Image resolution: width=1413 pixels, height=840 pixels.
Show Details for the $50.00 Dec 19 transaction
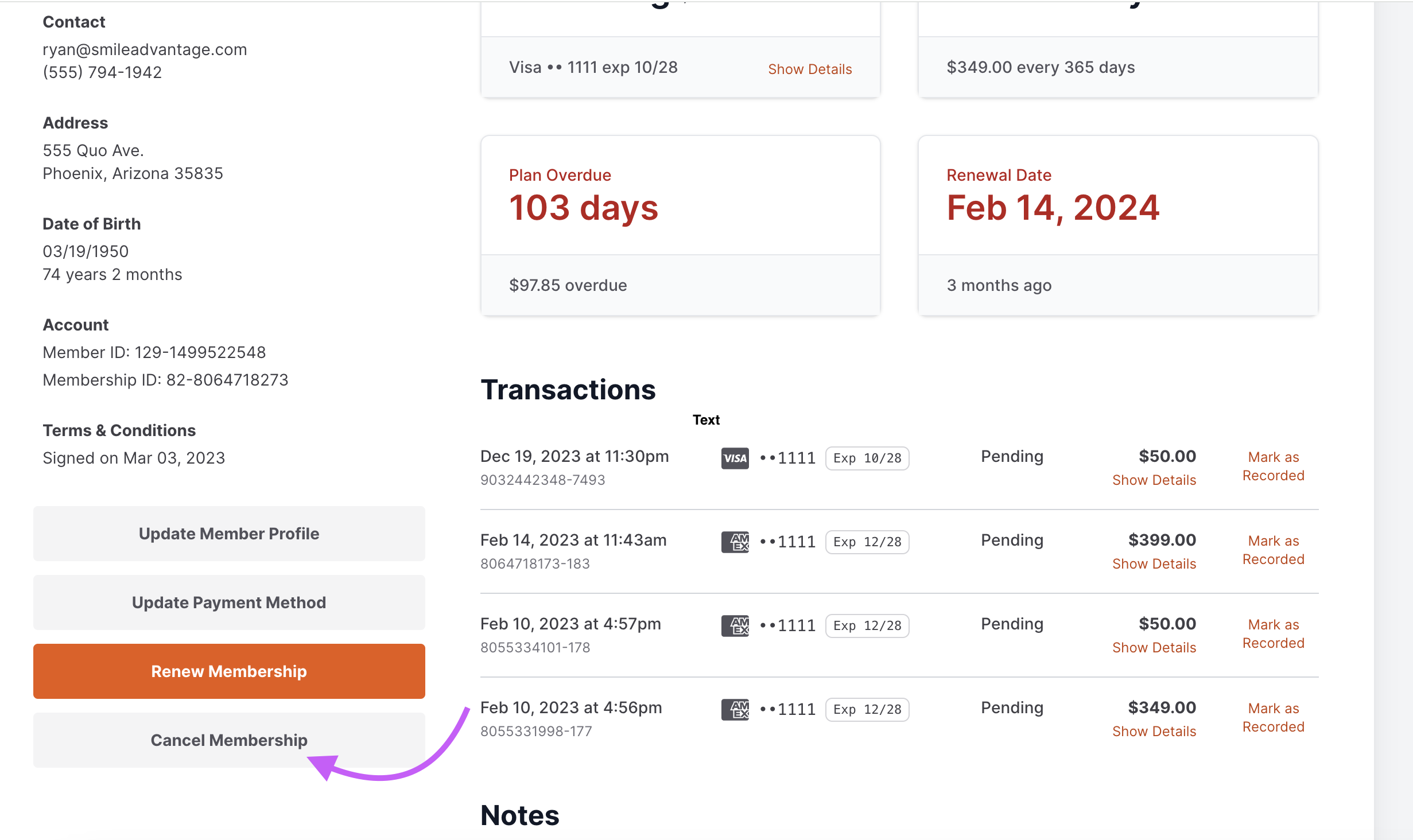click(x=1154, y=480)
